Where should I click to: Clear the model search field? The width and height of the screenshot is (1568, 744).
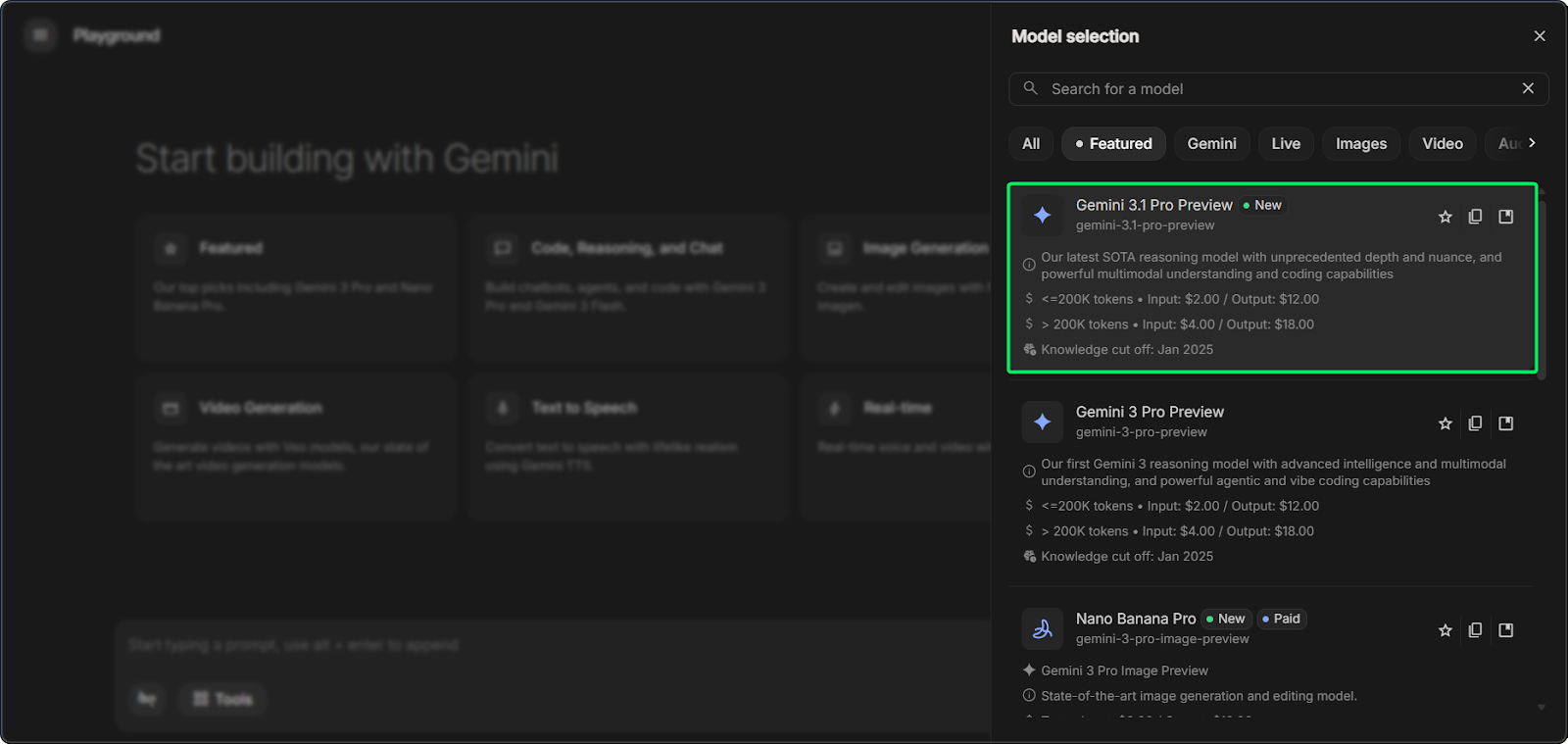click(x=1528, y=88)
